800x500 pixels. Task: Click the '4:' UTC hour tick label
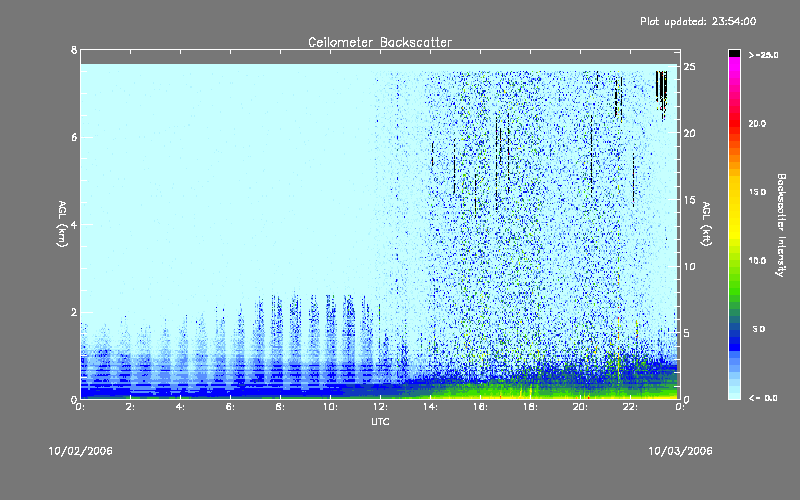[181, 407]
